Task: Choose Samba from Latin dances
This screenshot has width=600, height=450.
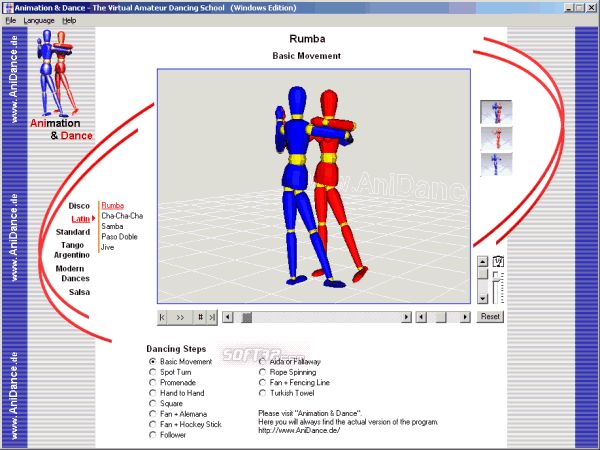Action: [112, 226]
